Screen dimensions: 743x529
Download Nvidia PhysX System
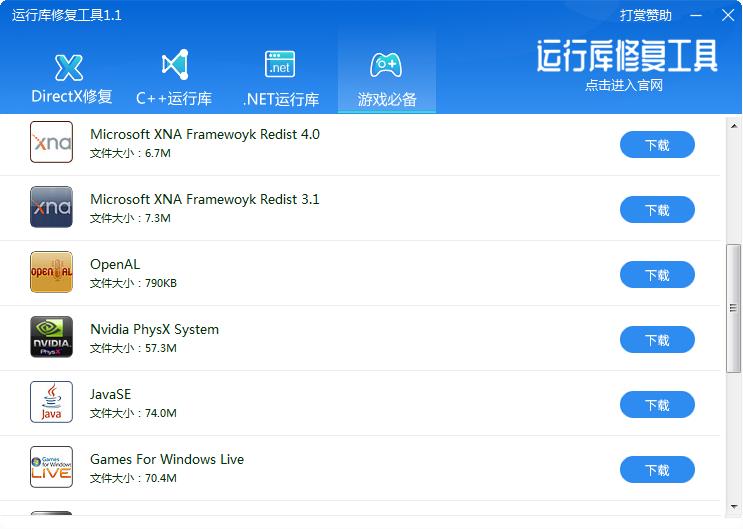[657, 339]
